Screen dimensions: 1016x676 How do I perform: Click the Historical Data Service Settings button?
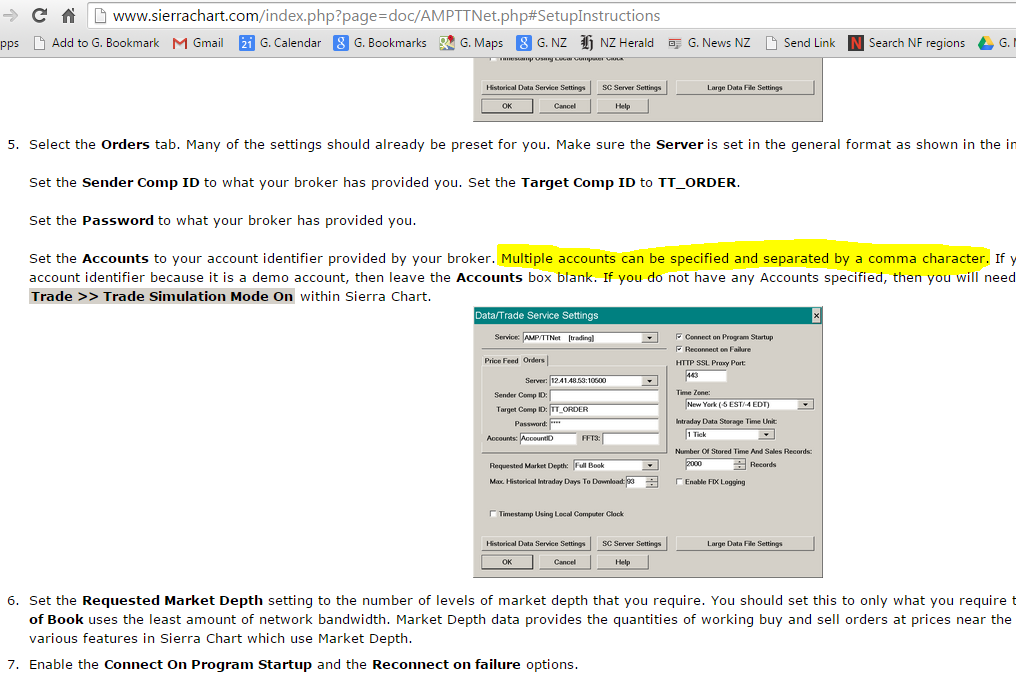[x=536, y=544]
